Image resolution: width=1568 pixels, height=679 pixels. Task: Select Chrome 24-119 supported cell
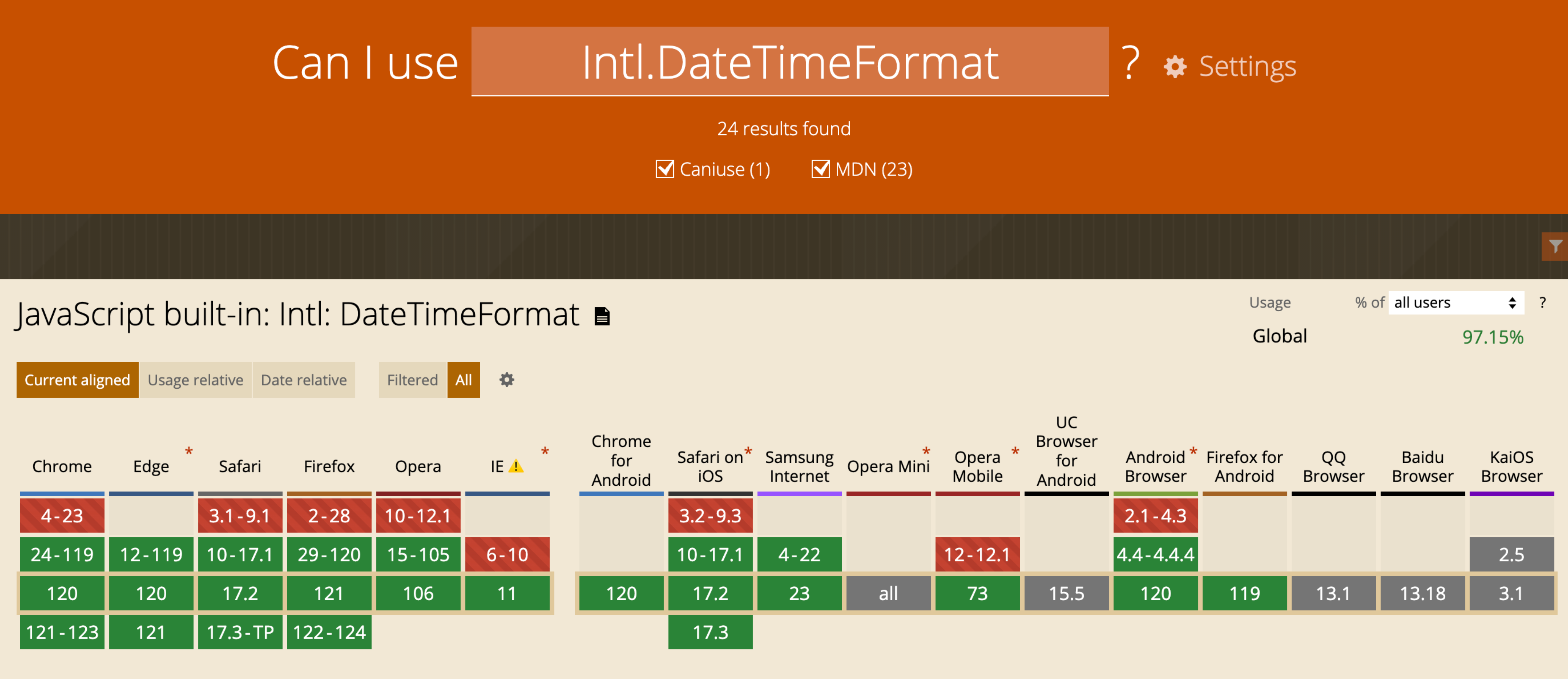click(x=62, y=554)
